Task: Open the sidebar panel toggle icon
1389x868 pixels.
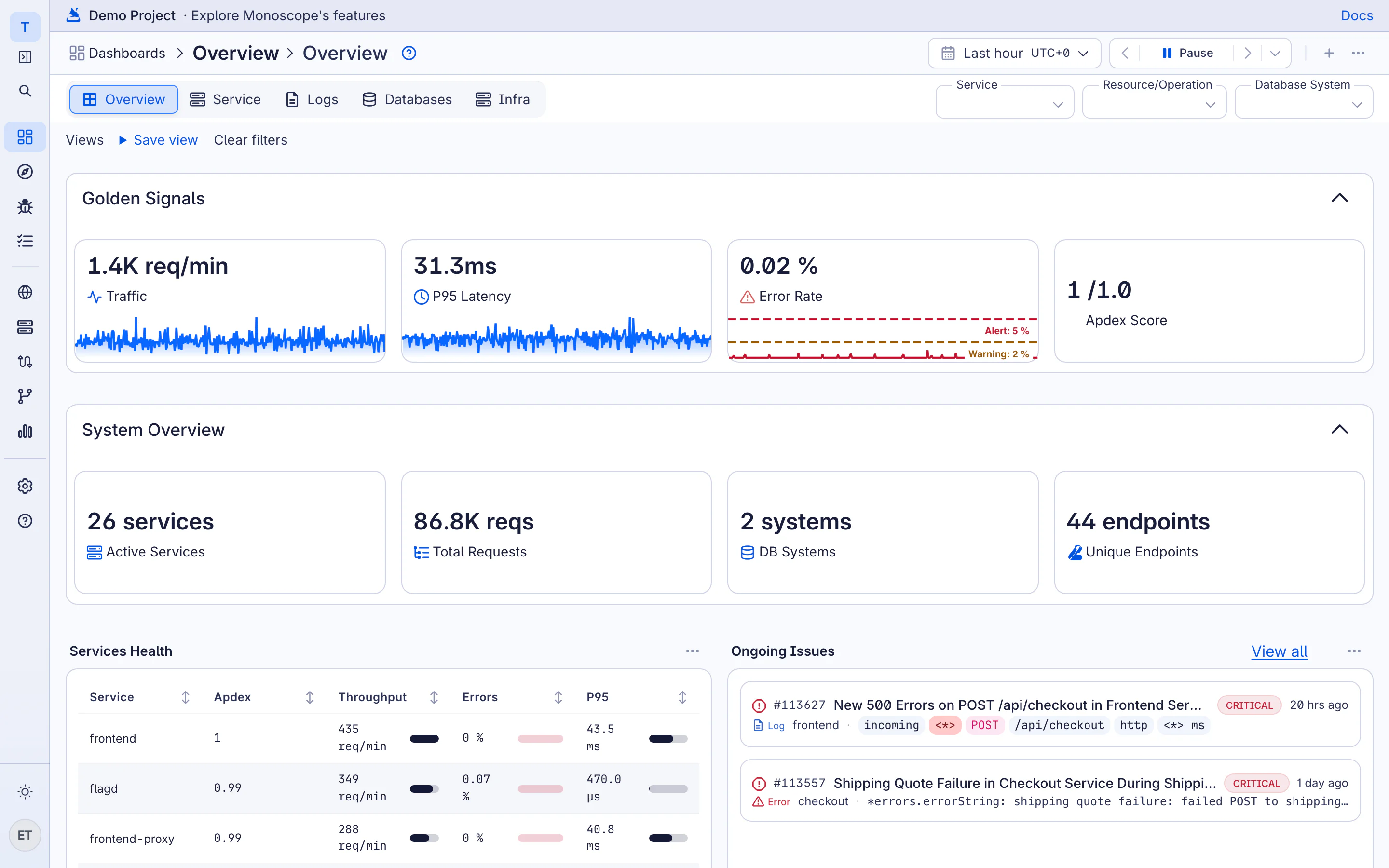Action: pos(25,57)
